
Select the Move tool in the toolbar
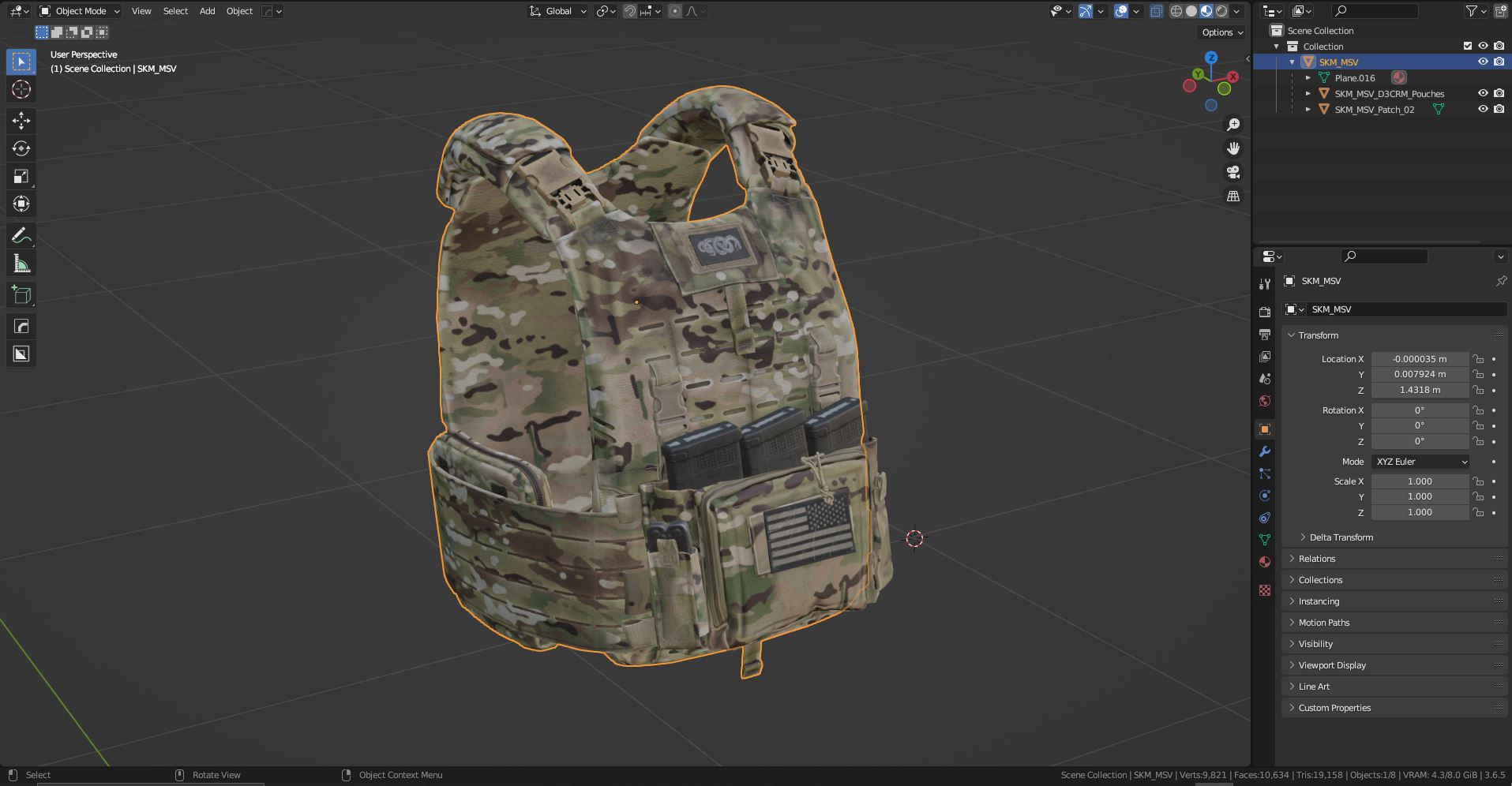[21, 121]
